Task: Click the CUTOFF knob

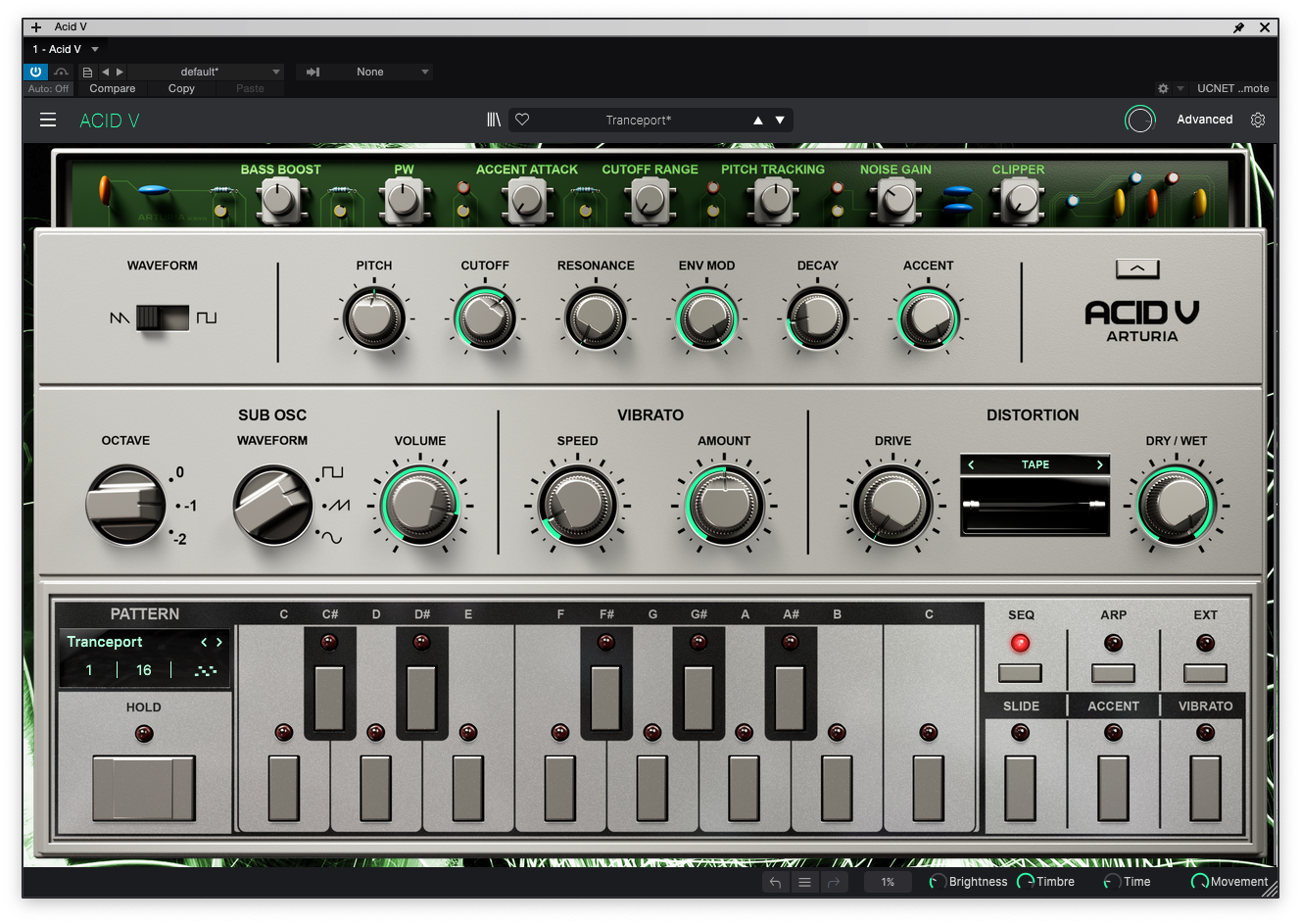Action: [x=485, y=318]
